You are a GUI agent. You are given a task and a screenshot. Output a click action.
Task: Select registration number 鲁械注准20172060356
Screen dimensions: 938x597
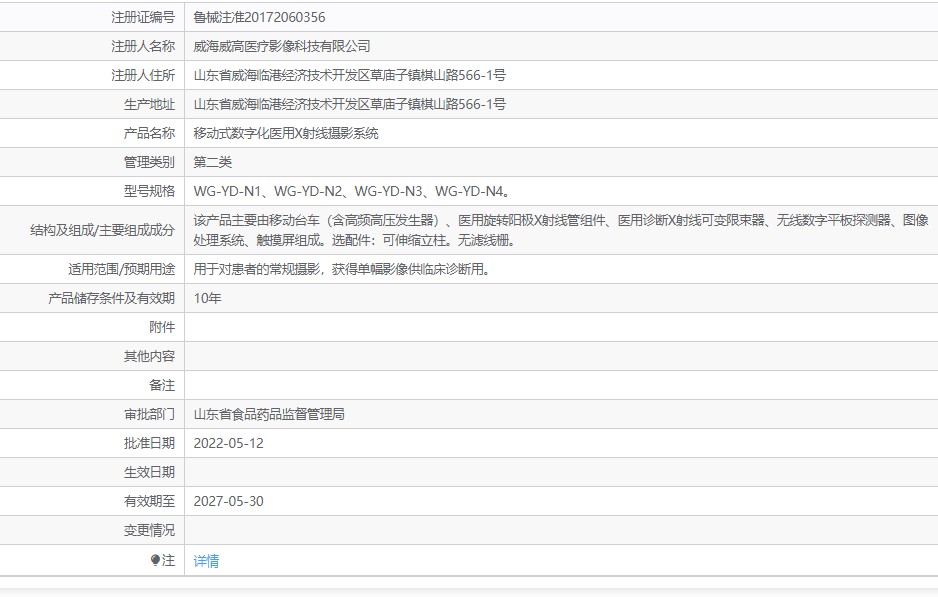tap(259, 17)
